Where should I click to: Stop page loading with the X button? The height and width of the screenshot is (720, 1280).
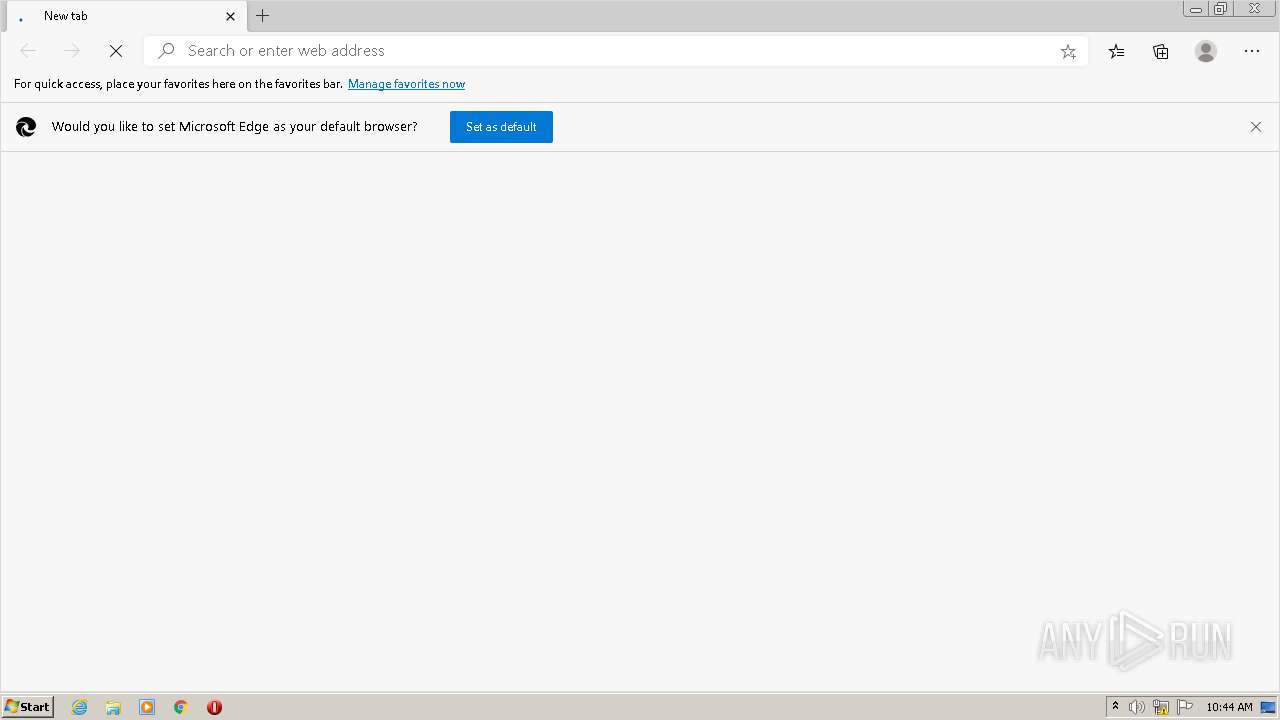click(116, 51)
